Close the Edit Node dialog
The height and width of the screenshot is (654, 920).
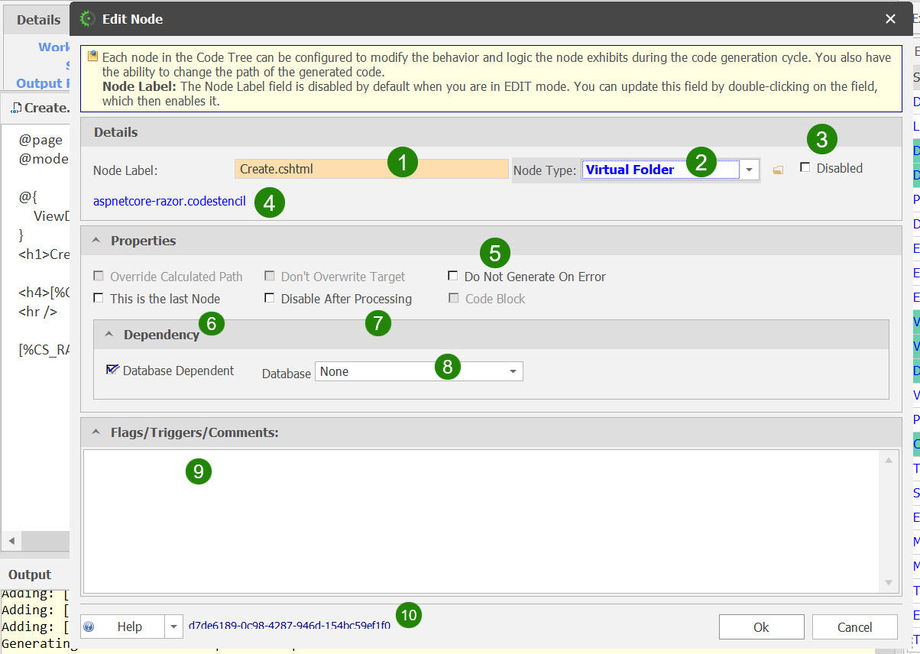point(891,19)
